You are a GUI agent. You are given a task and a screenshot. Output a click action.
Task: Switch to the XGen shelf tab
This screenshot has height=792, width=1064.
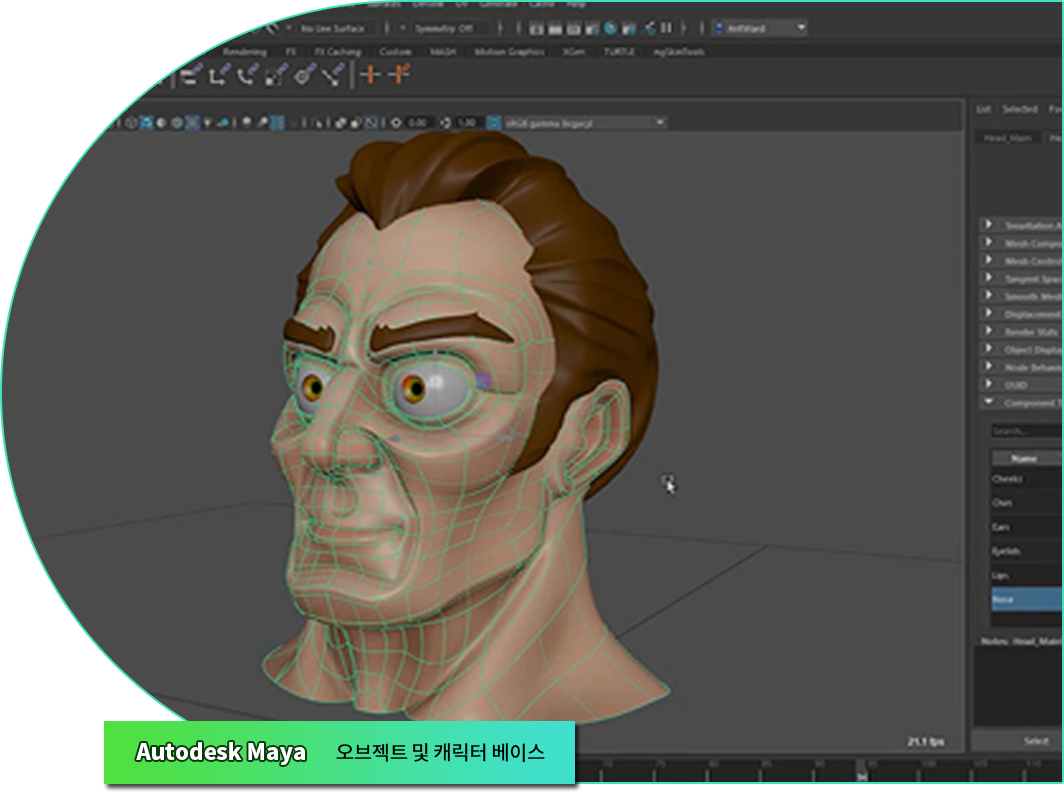tap(573, 52)
